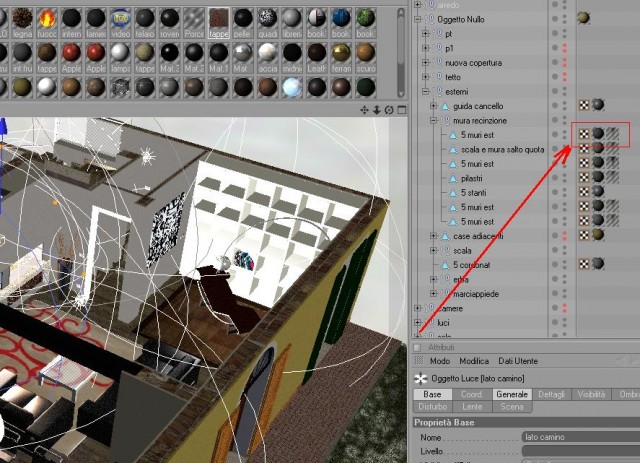Image resolution: width=640 pixels, height=463 pixels.
Task: Click material tag on case adiacenti row
Action: pyautogui.click(x=598, y=235)
